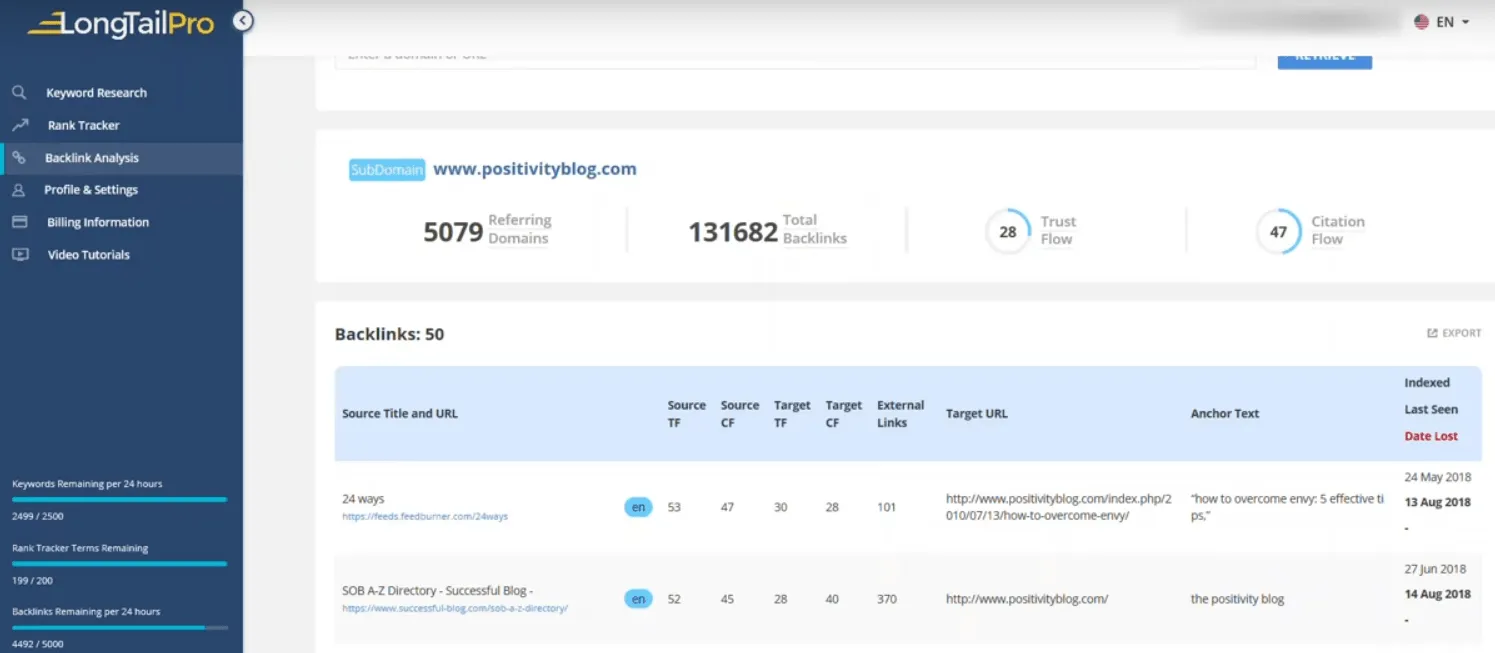The width and height of the screenshot is (1495, 653).
Task: Click the Billing Information card icon
Action: pos(20,222)
